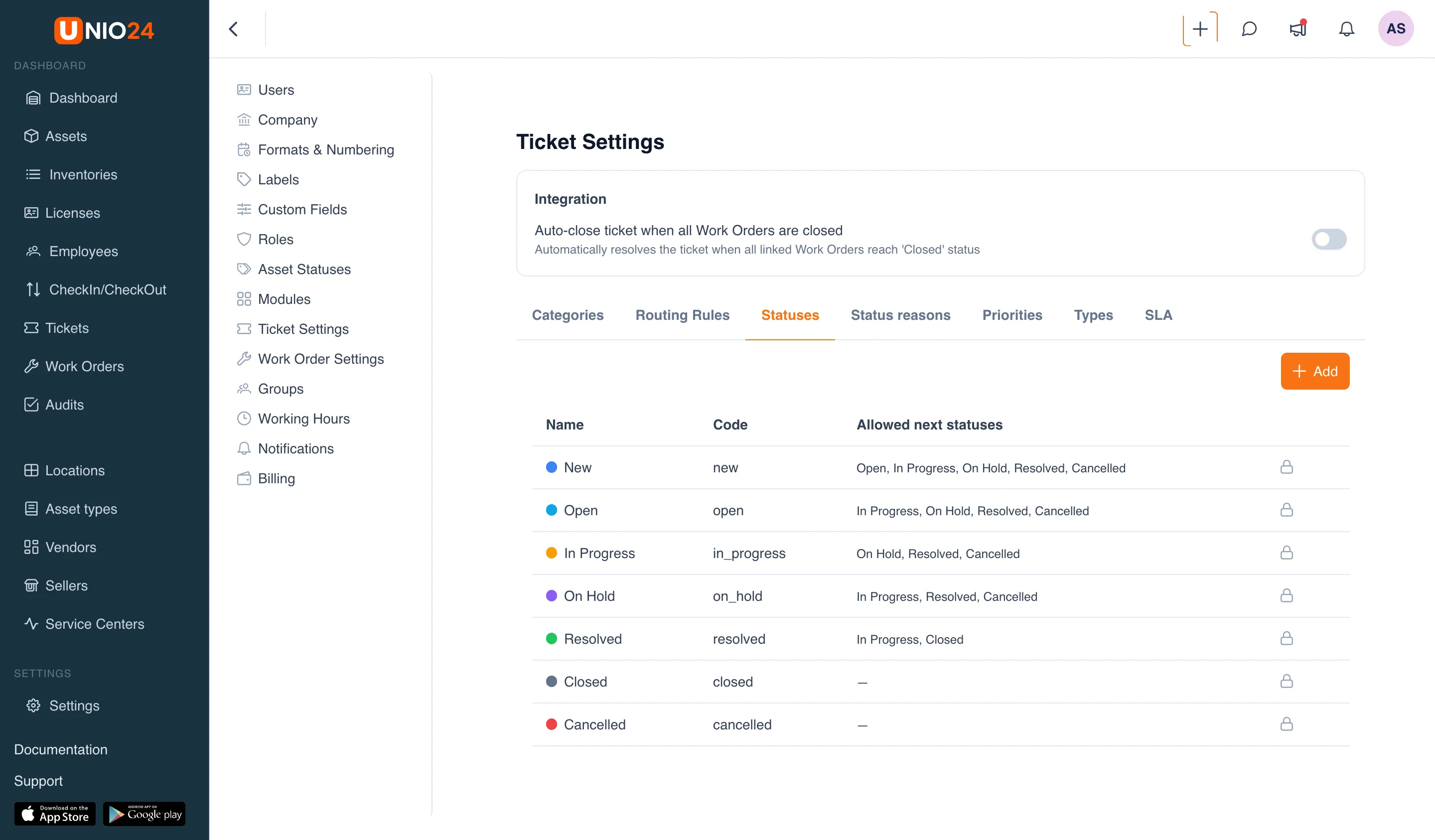Click the back arrow in header
Image resolution: width=1435 pixels, height=840 pixels.
(234, 29)
